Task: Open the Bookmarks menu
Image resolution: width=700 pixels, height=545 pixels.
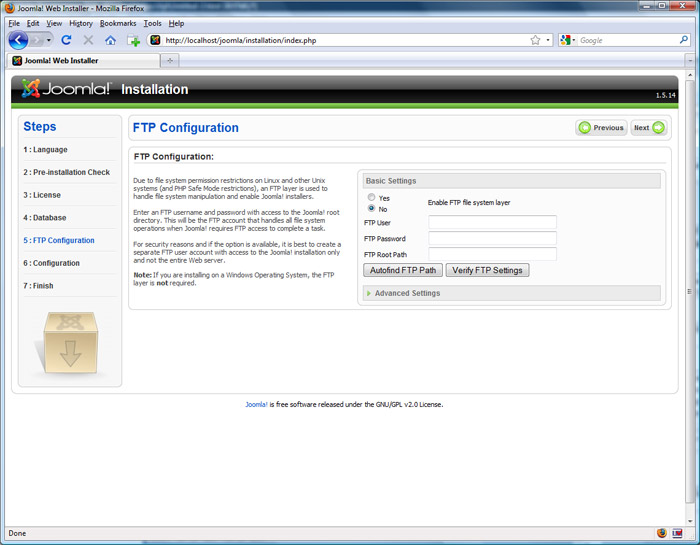Action: 118,23
